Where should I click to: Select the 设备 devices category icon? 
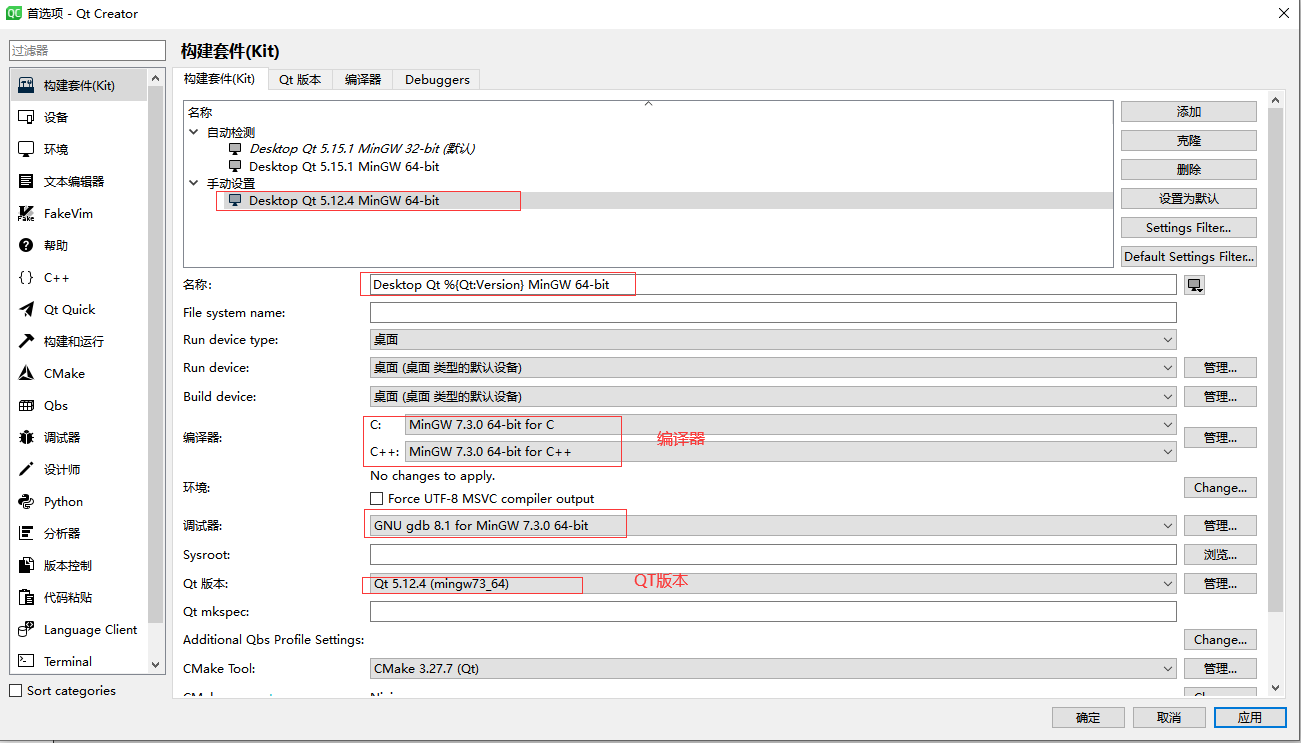(x=26, y=117)
